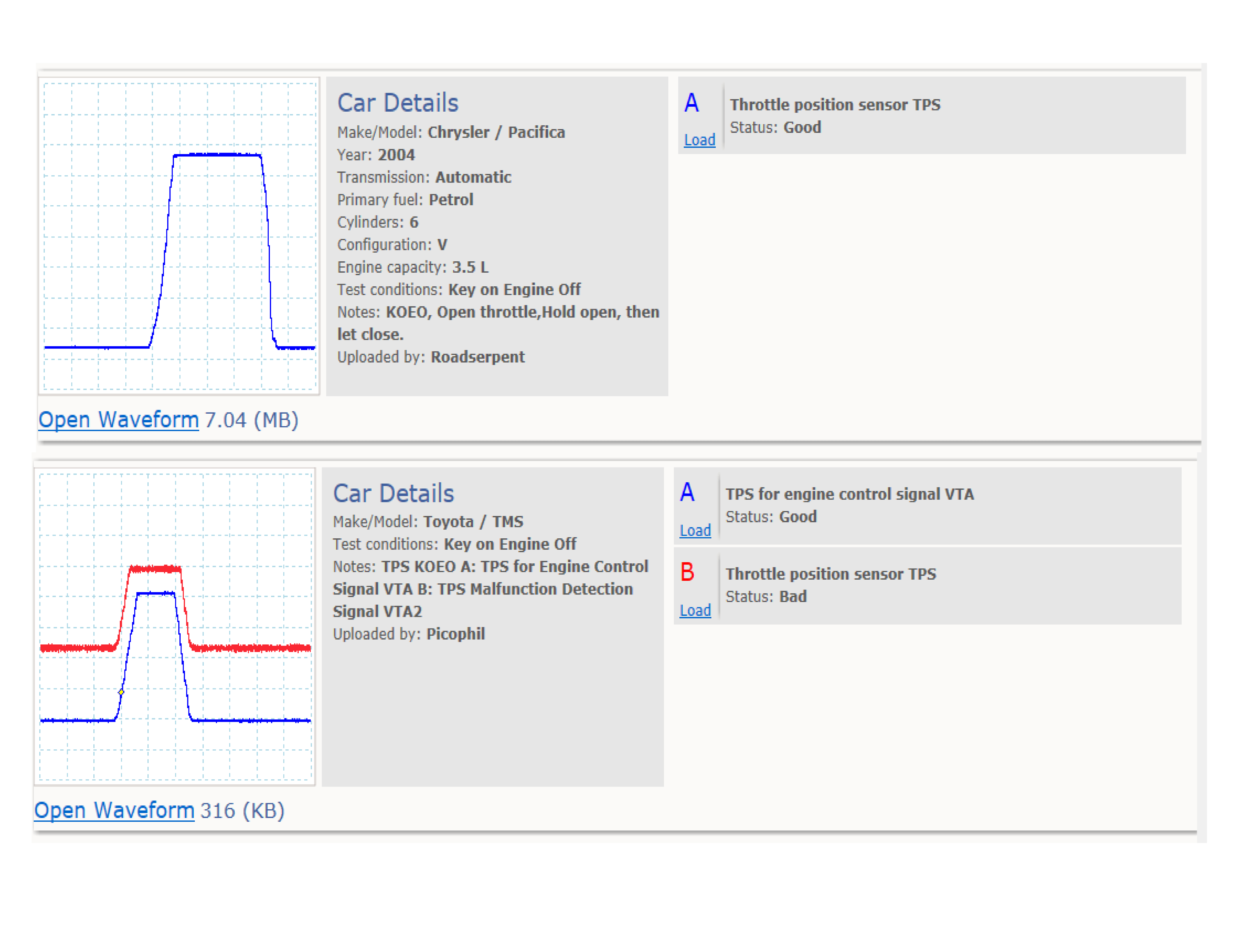This screenshot has width=1241, height=952.
Task: Click the Chrysler Car Details heading
Action: click(397, 103)
